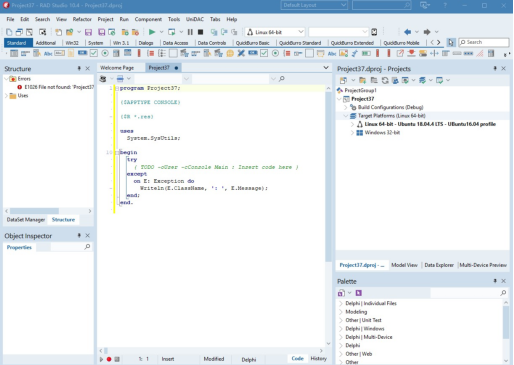Click refresh icon in Projects toolbar
The width and height of the screenshot is (514, 365).
pos(385,80)
